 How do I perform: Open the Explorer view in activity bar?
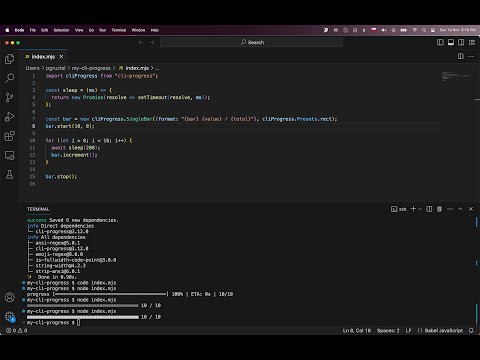pos(10,59)
